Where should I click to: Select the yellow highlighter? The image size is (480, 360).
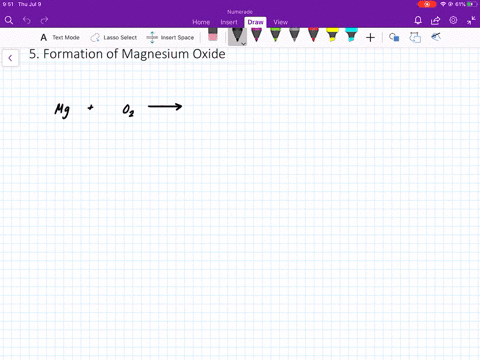(x=332, y=35)
